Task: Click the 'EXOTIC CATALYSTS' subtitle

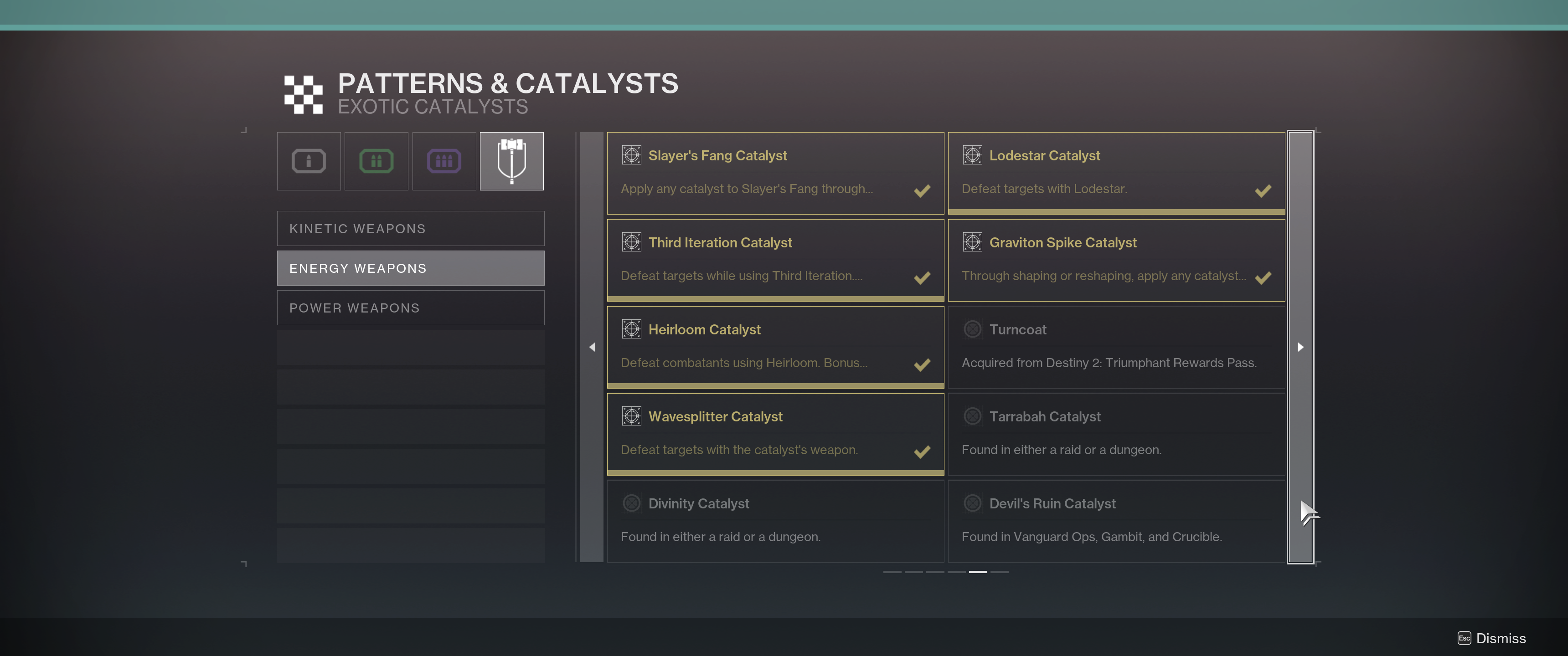Action: (433, 107)
